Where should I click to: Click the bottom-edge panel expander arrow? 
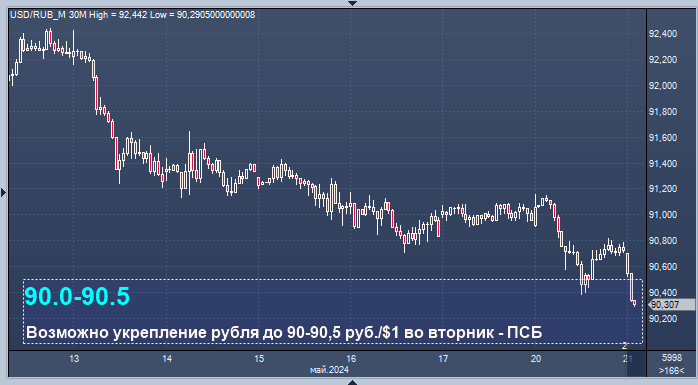pos(353,382)
